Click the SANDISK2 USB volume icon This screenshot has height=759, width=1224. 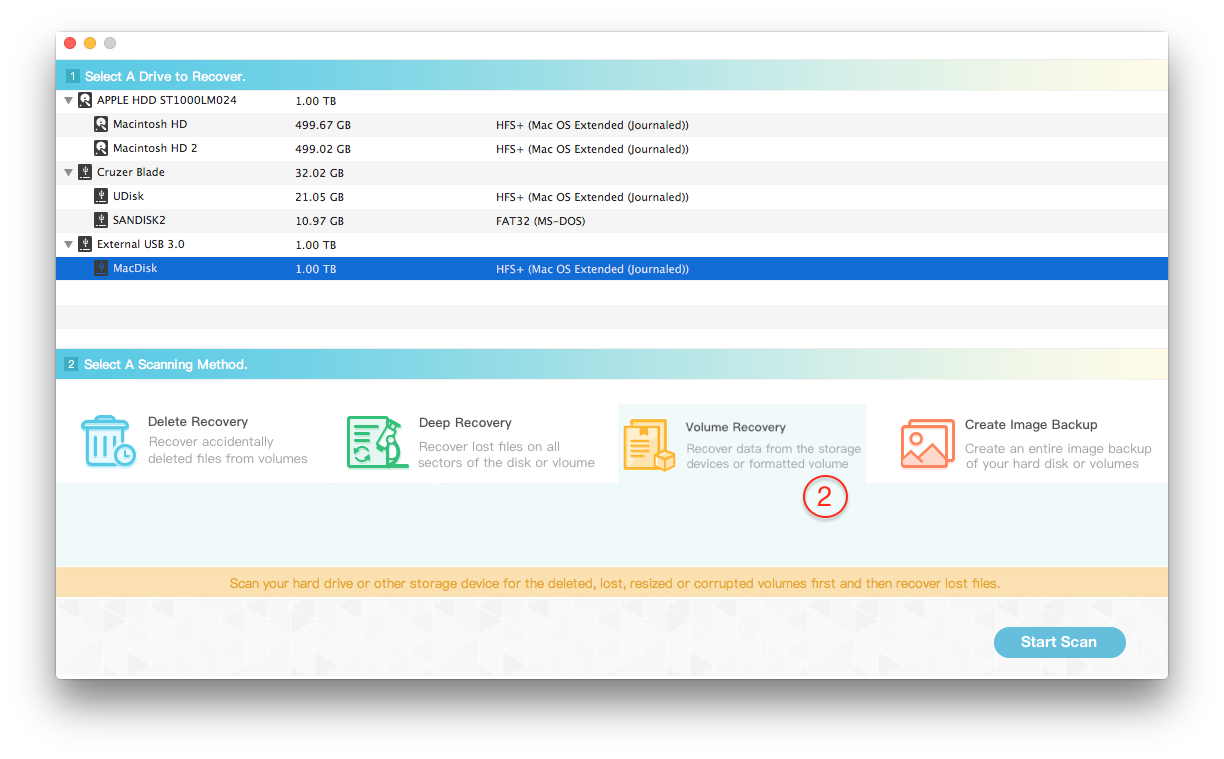click(x=101, y=220)
